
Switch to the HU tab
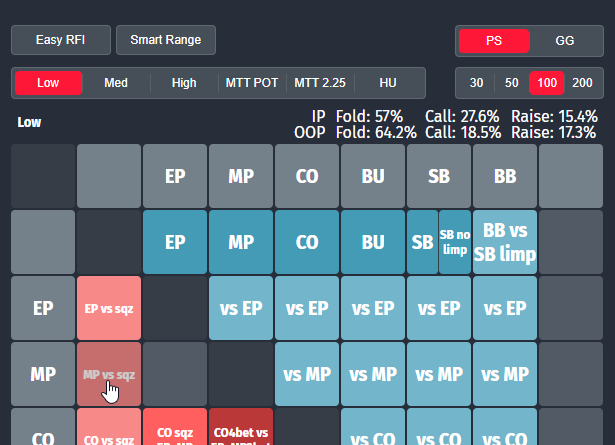pyautogui.click(x=388, y=83)
